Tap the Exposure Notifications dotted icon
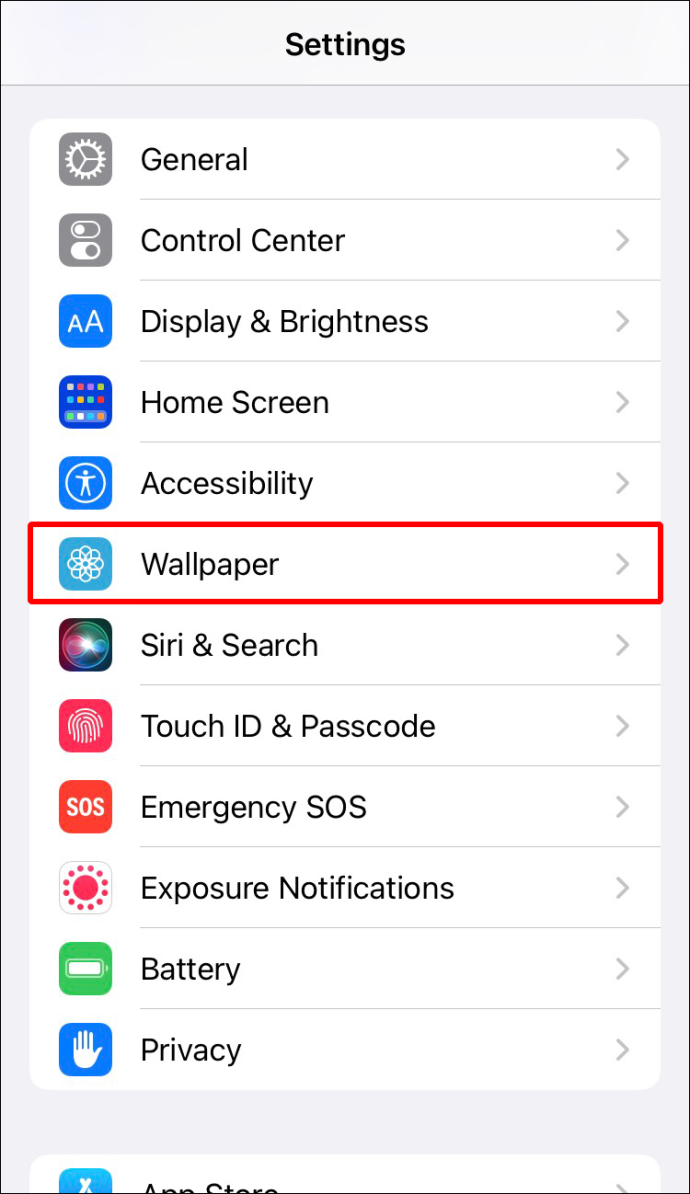Viewport: 690px width, 1194px height. 85,888
